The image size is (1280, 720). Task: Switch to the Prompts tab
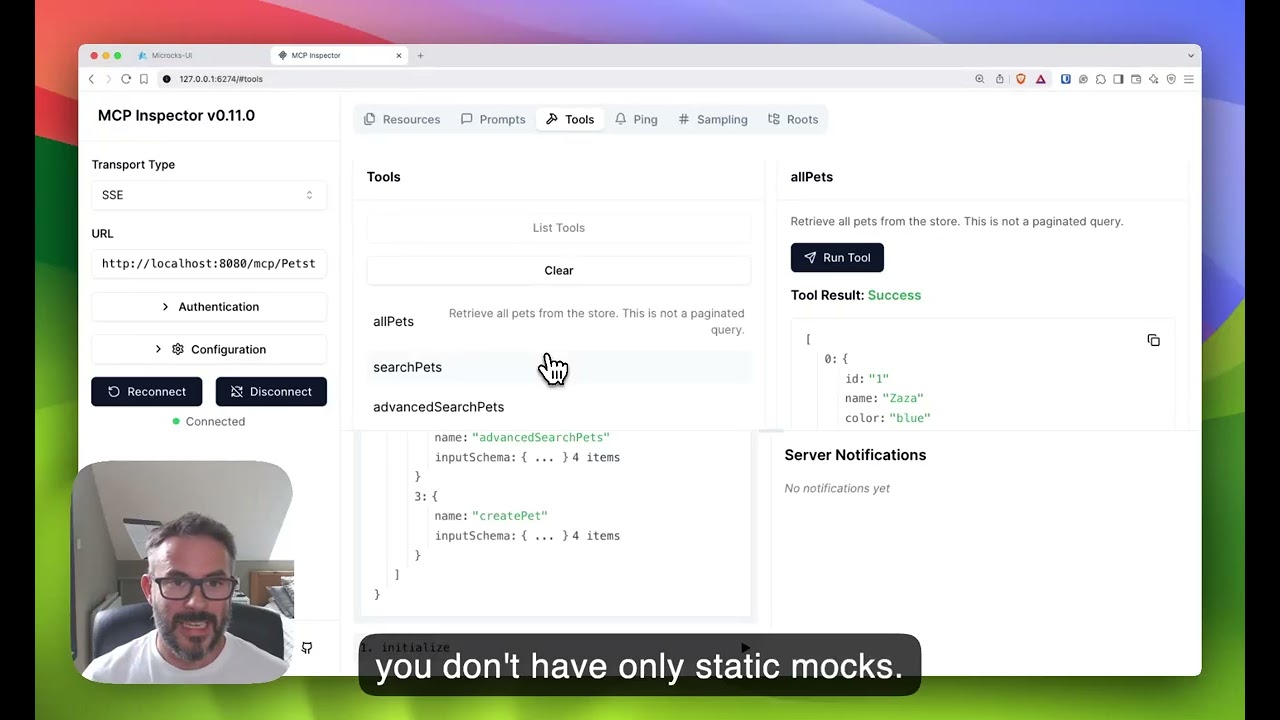(x=493, y=119)
